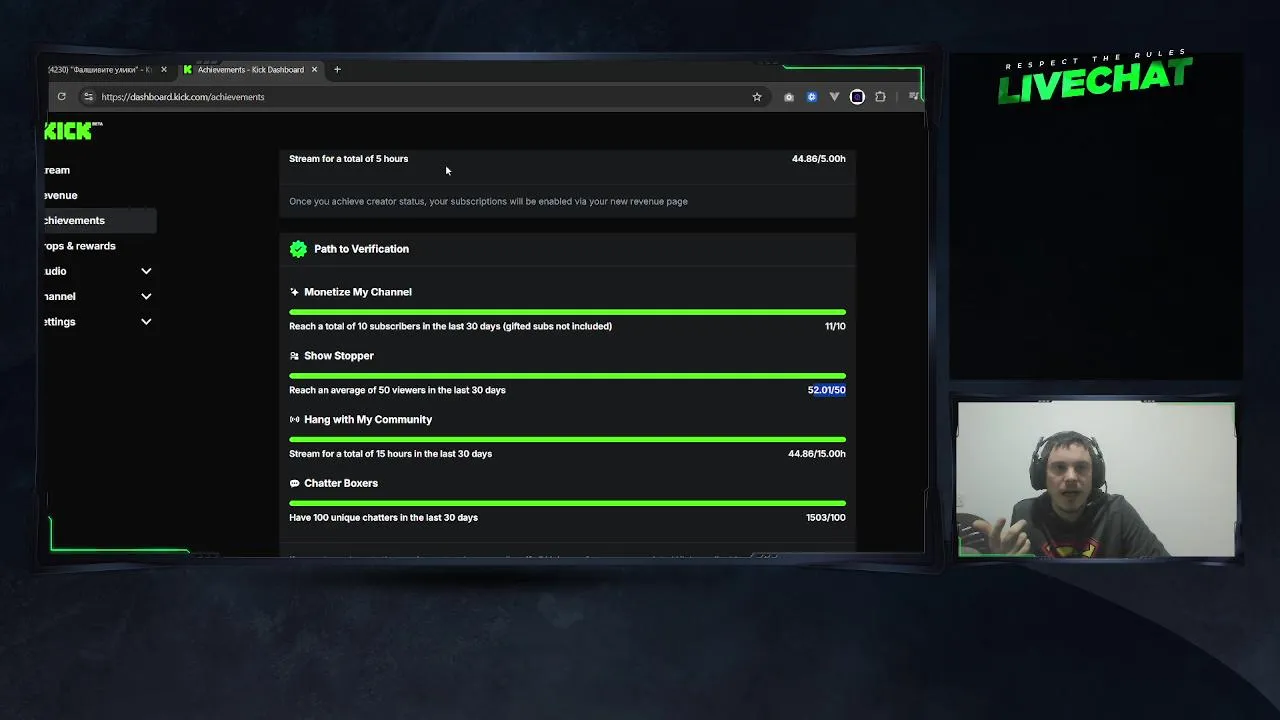Select Achievements in the sidebar

[99, 220]
